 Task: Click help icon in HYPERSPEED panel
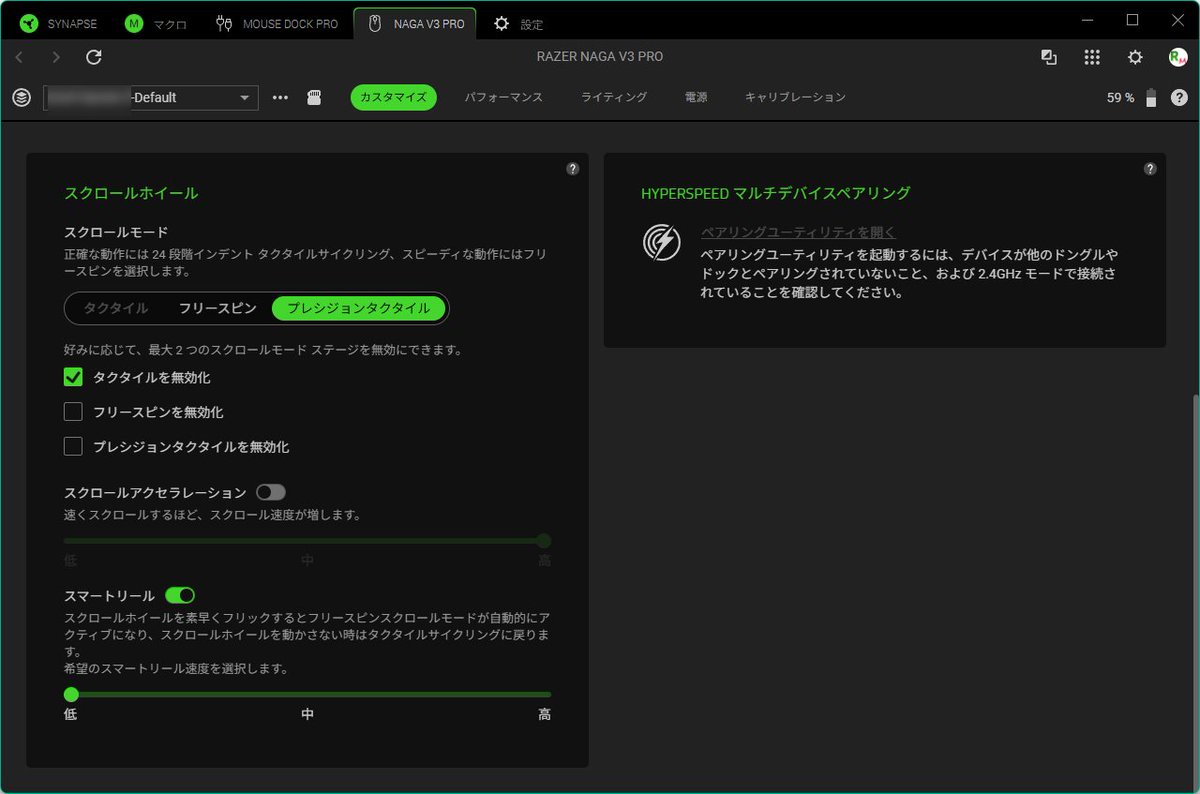coord(1150,169)
